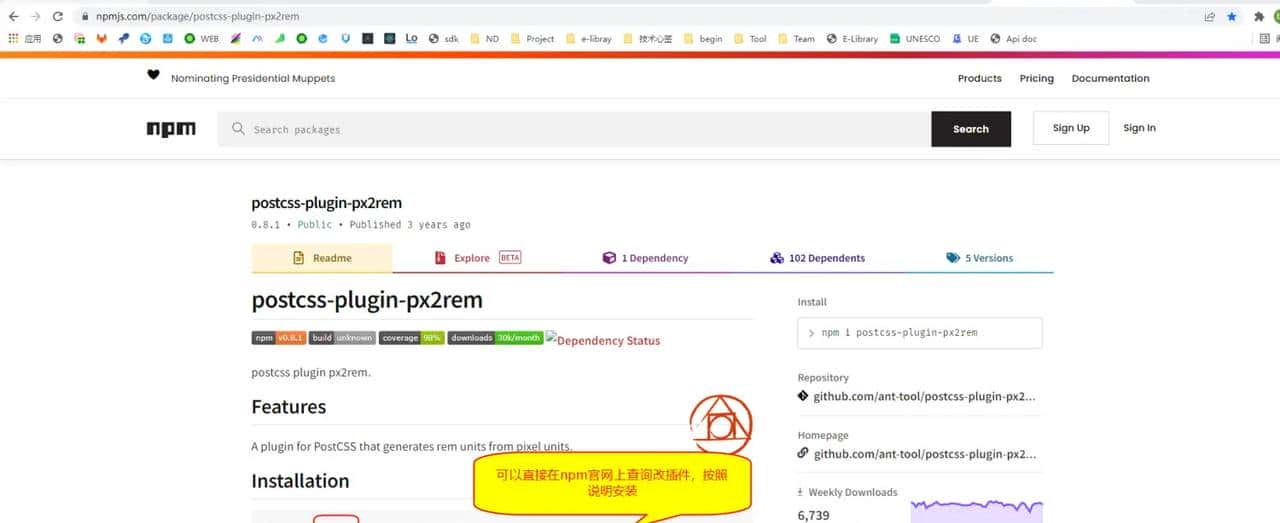This screenshot has height=523, width=1280.
Task: Click the Sign Up button
Action: coord(1071,128)
